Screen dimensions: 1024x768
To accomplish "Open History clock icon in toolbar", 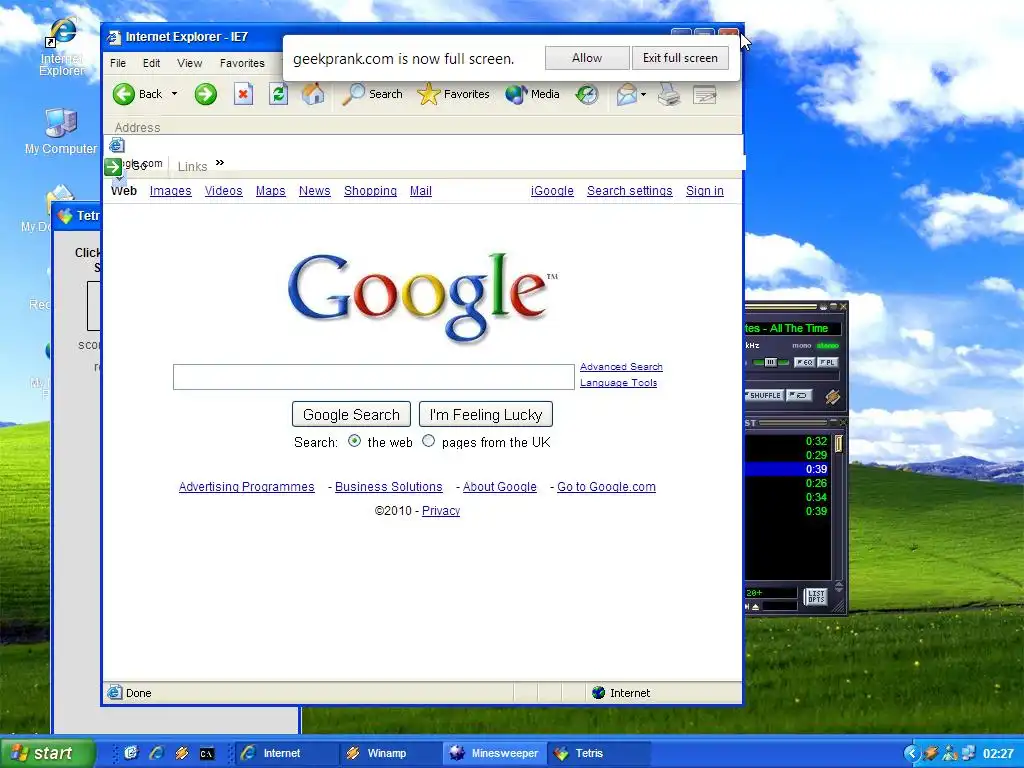I will point(586,95).
